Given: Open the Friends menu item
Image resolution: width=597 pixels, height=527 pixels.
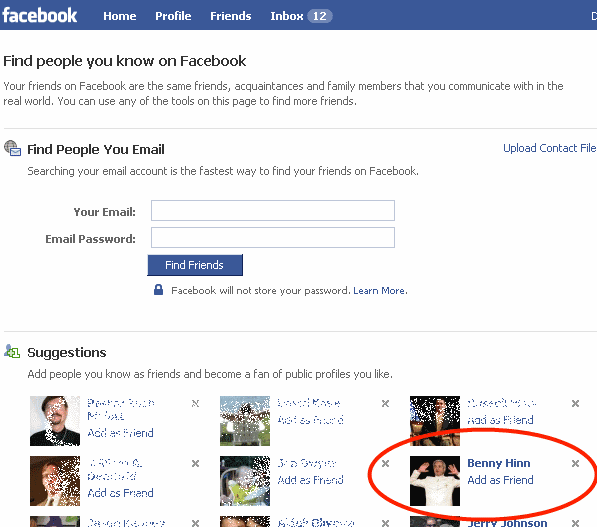Looking at the screenshot, I should point(231,16).
